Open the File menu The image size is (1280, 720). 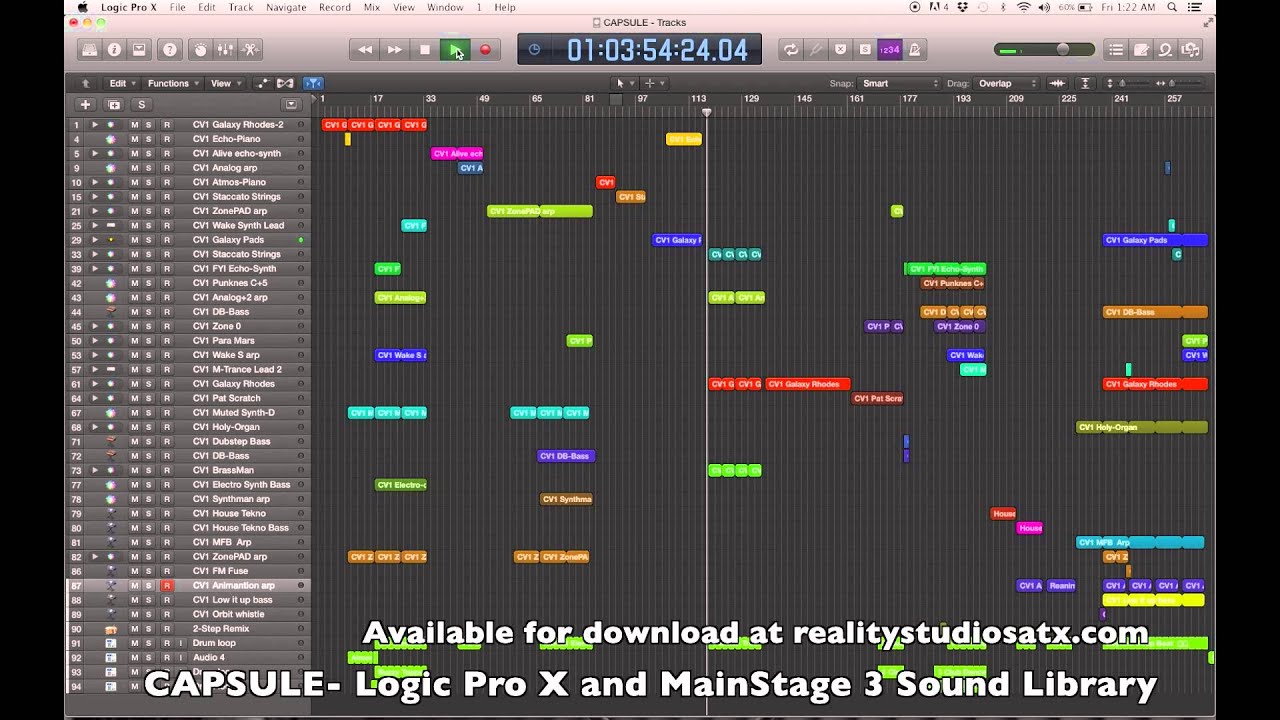tap(177, 7)
